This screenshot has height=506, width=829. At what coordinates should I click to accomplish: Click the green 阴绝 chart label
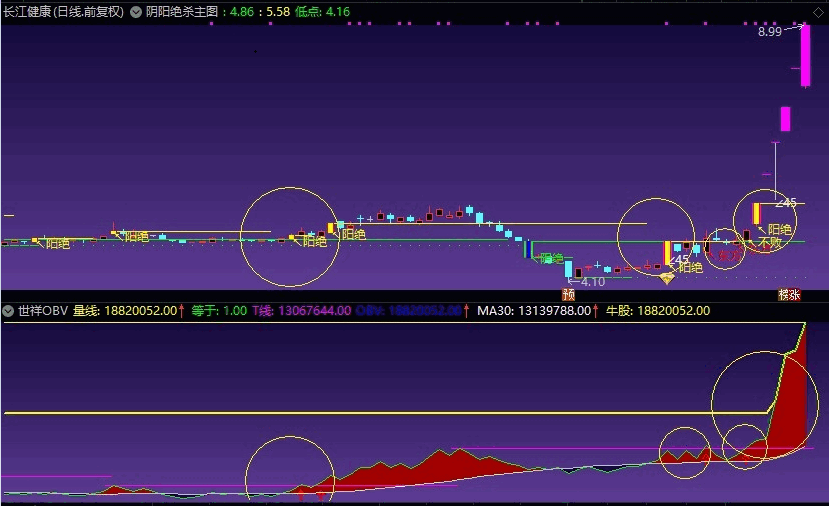click(551, 259)
